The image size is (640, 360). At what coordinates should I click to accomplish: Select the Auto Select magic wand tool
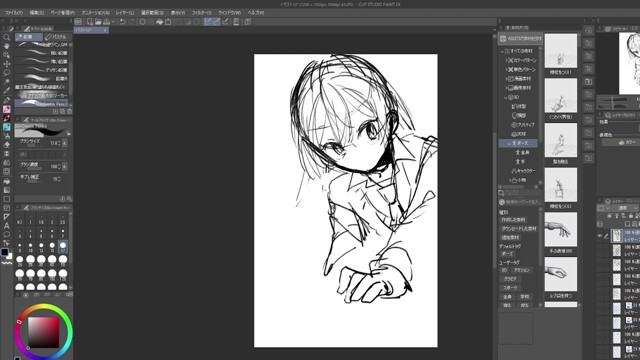[x=7, y=82]
